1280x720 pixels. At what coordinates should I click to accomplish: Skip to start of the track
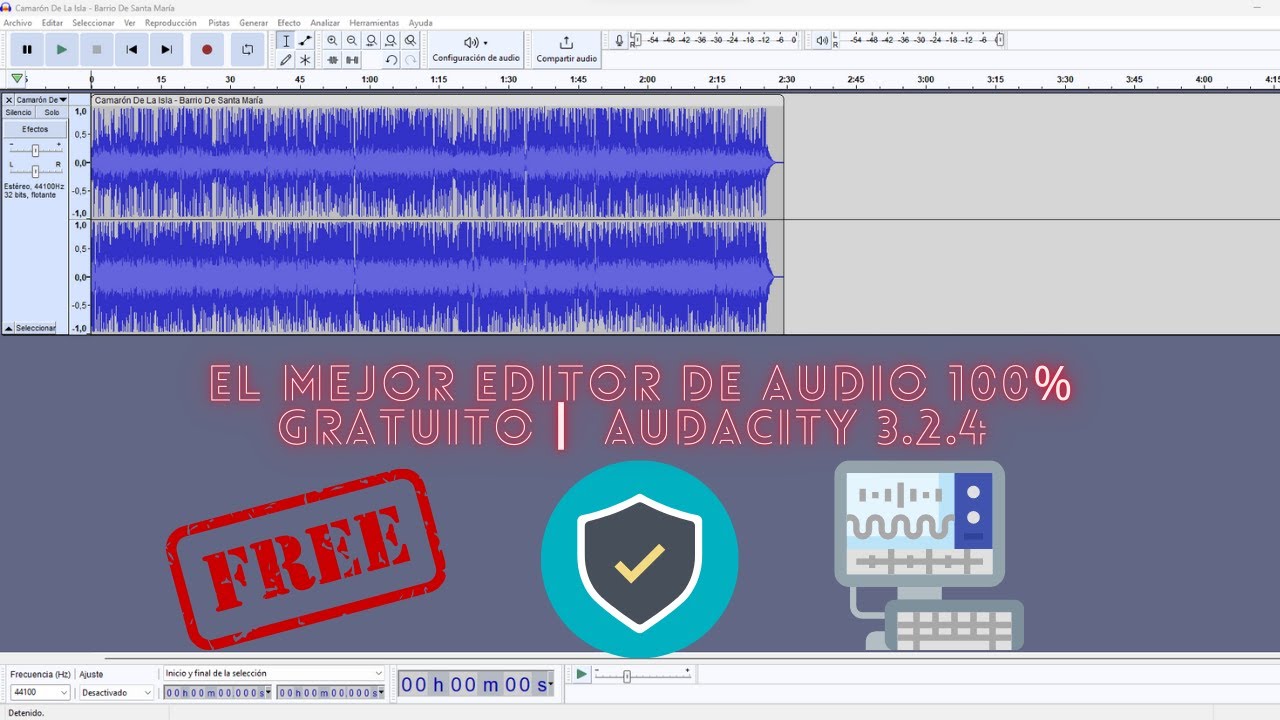click(x=132, y=49)
